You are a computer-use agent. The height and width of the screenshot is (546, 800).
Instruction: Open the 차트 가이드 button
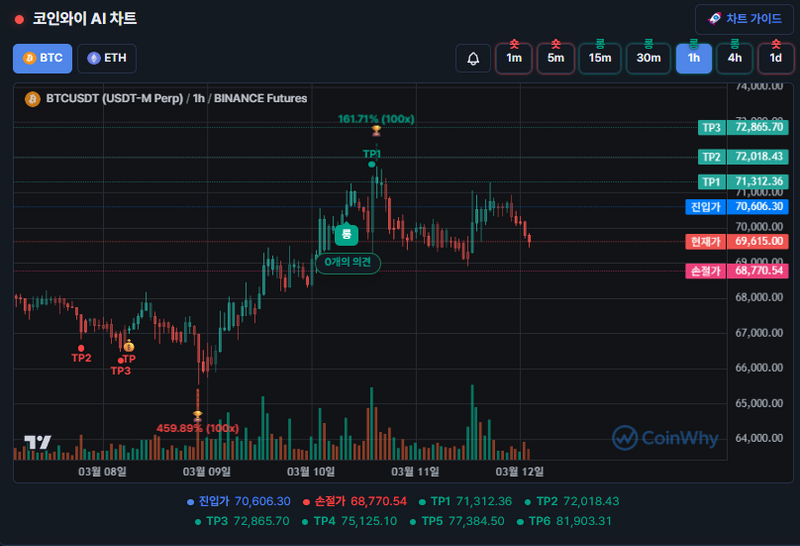point(744,19)
